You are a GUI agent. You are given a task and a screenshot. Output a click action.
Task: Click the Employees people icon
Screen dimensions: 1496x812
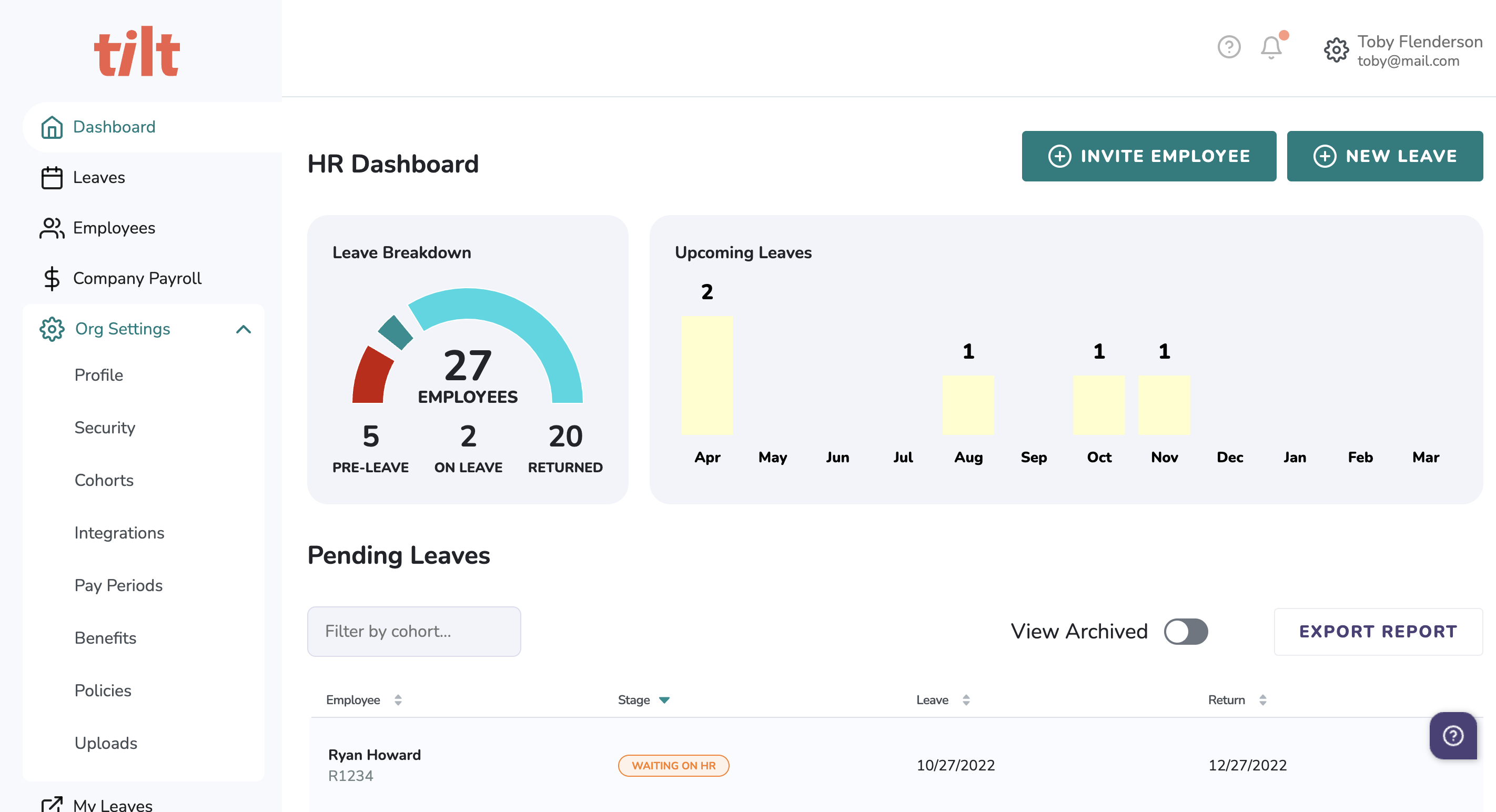coord(52,228)
